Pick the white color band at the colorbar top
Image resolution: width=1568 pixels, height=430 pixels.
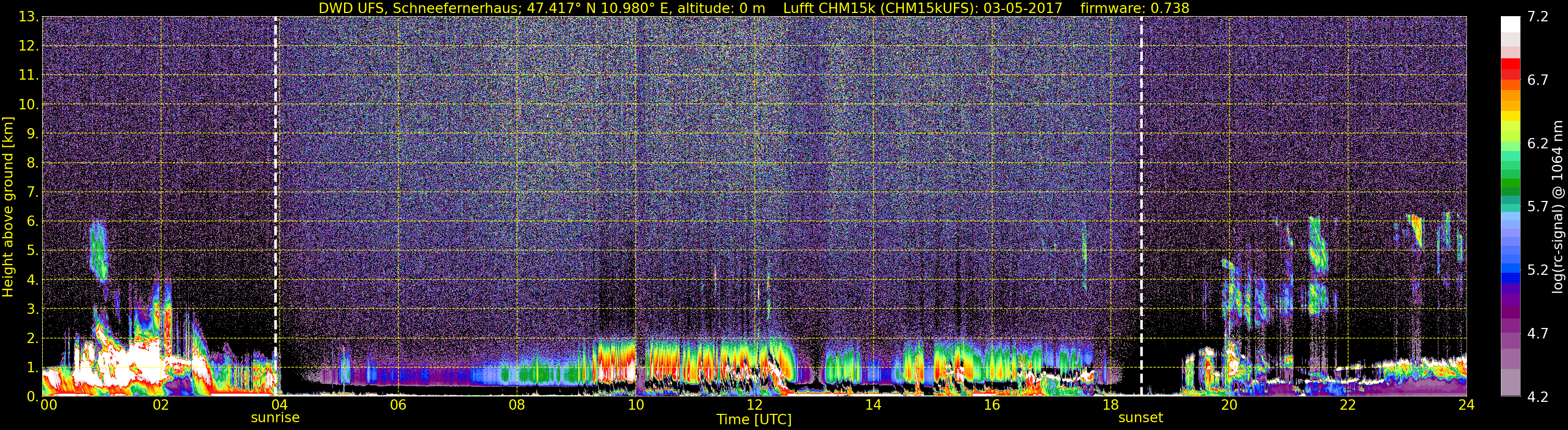coord(1510,24)
